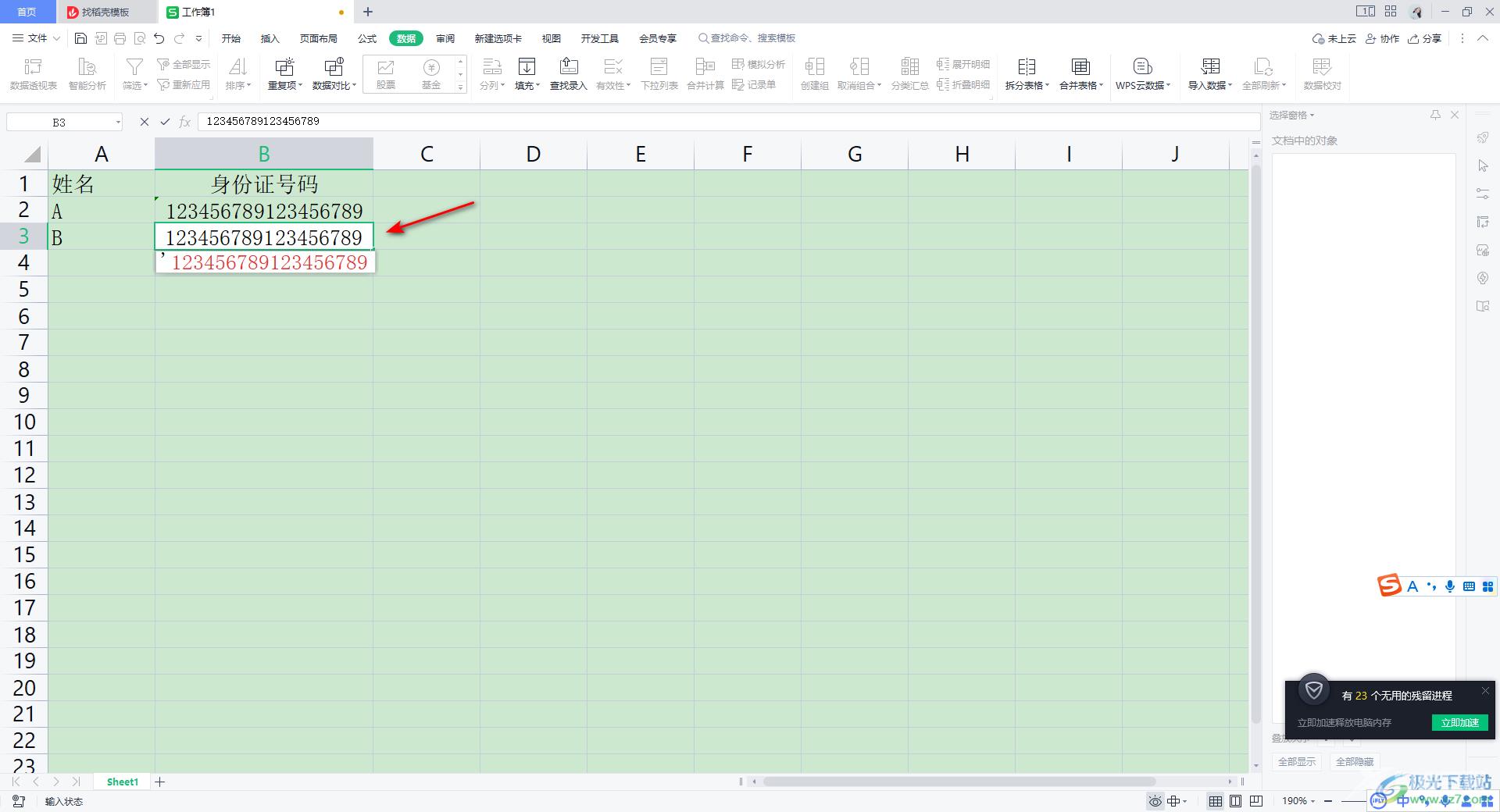1500x812 pixels.
Task: Expand the 文件 menu dropdown
Action: click(x=36, y=38)
